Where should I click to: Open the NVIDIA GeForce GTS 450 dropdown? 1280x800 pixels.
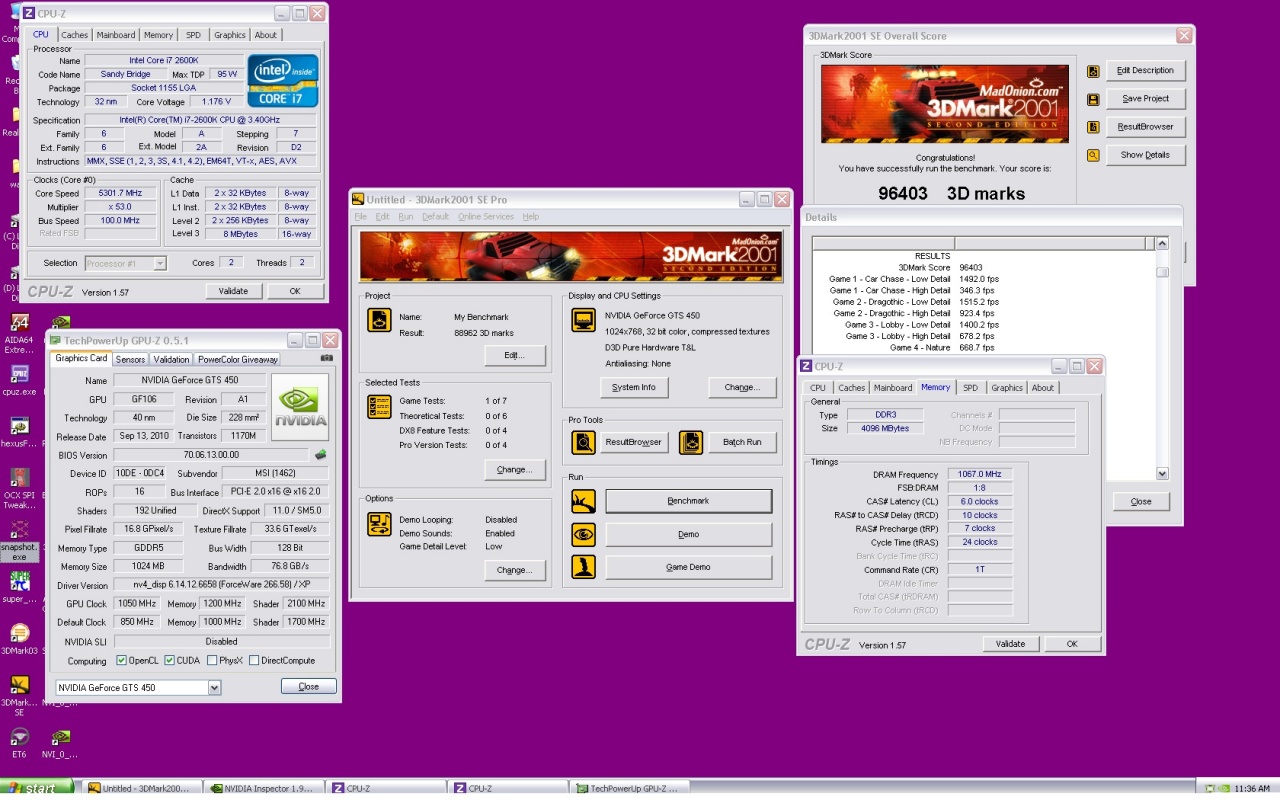pyautogui.click(x=214, y=688)
